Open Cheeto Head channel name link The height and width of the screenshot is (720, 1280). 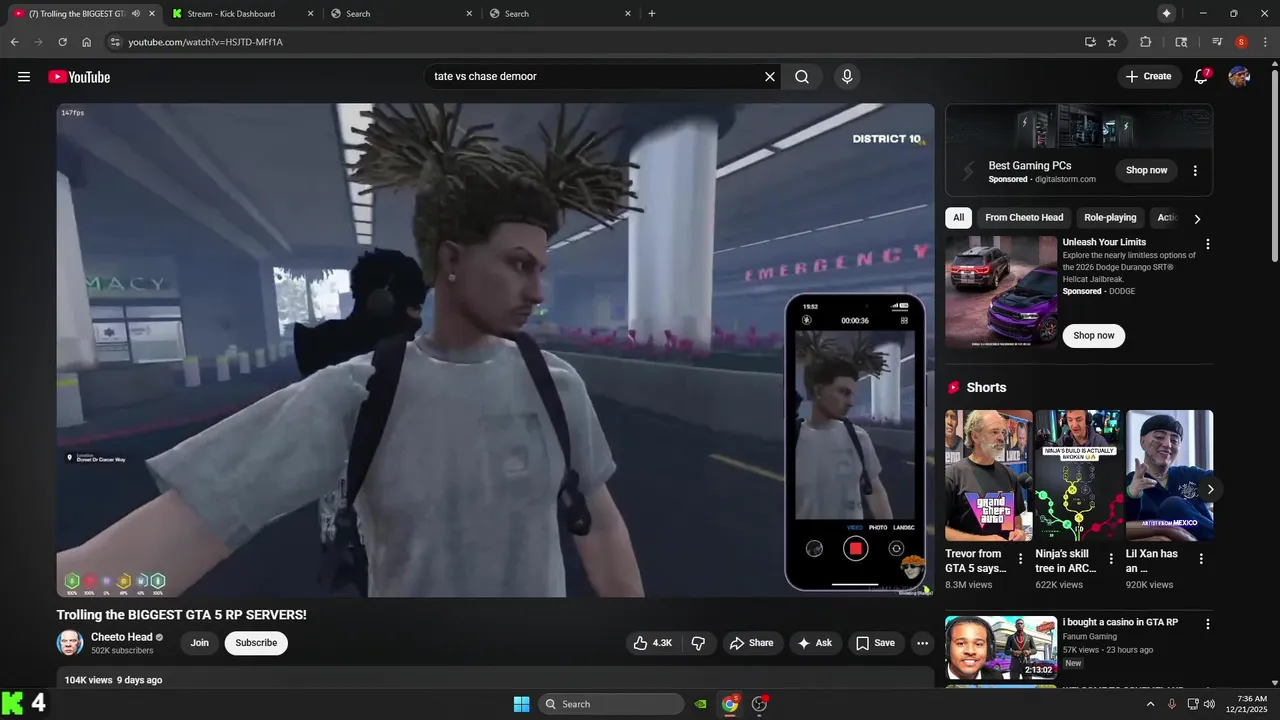tap(122, 637)
